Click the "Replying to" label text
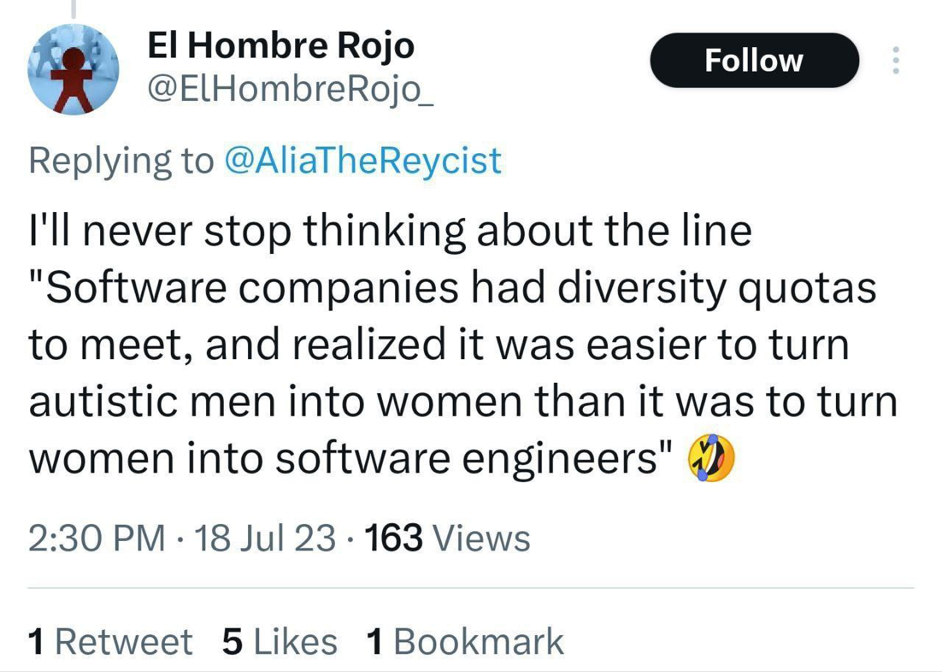Screen dimensions: 942x672 tap(121, 160)
